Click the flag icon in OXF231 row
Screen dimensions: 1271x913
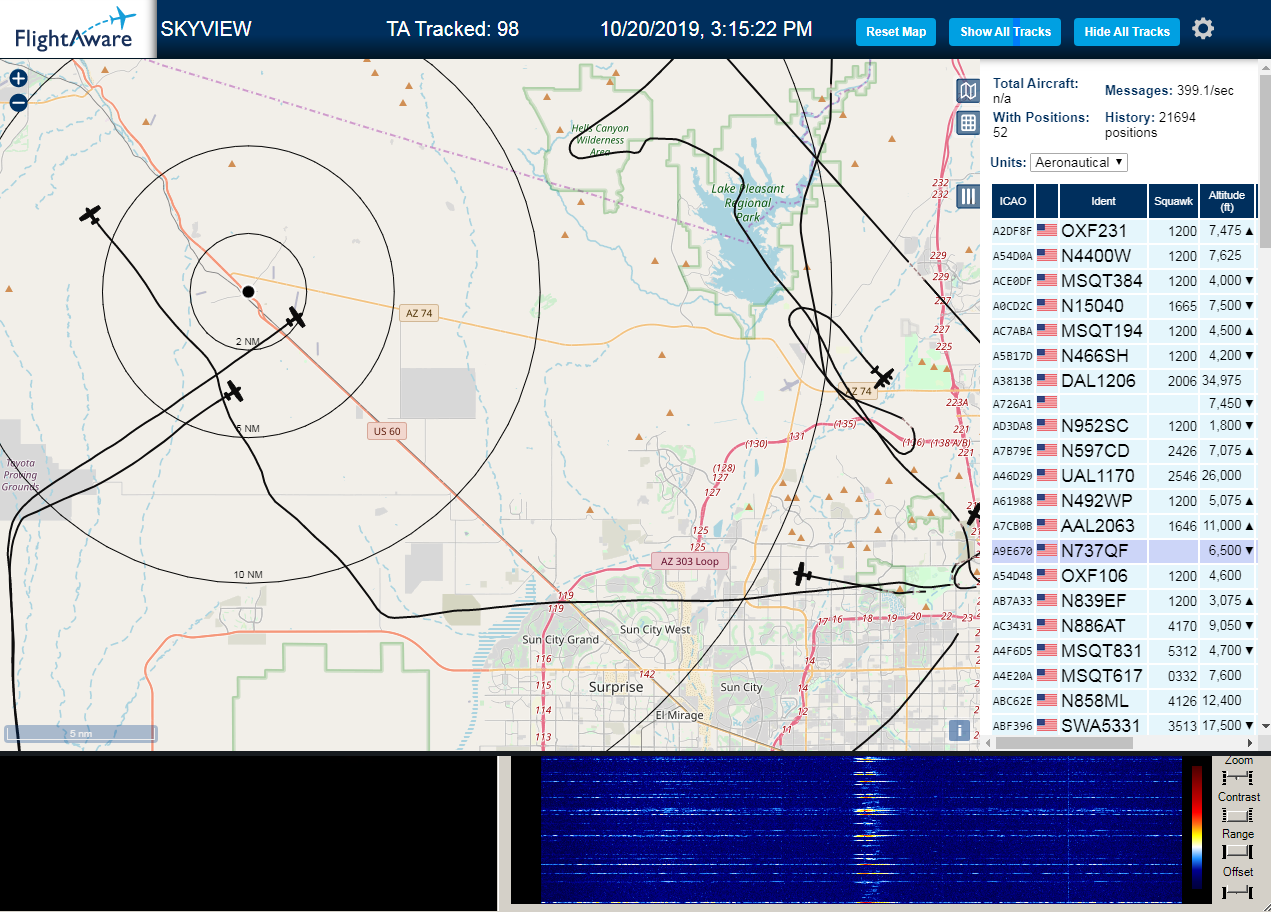(1047, 230)
